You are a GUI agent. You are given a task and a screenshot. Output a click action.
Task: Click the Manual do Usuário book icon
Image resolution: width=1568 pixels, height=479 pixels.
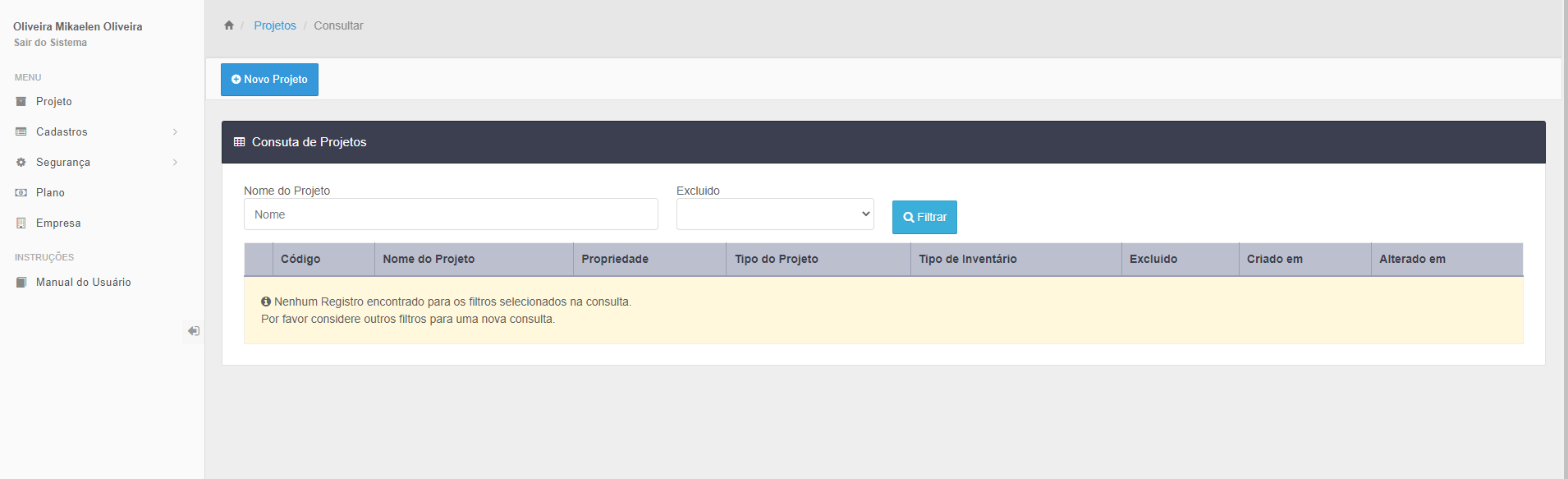(21, 282)
